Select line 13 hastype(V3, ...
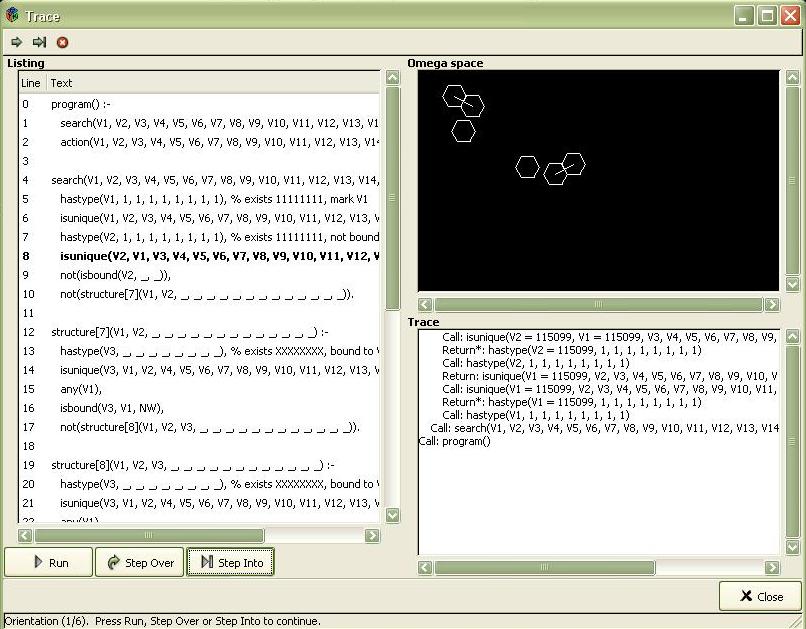The width and height of the screenshot is (806, 629). point(199,351)
